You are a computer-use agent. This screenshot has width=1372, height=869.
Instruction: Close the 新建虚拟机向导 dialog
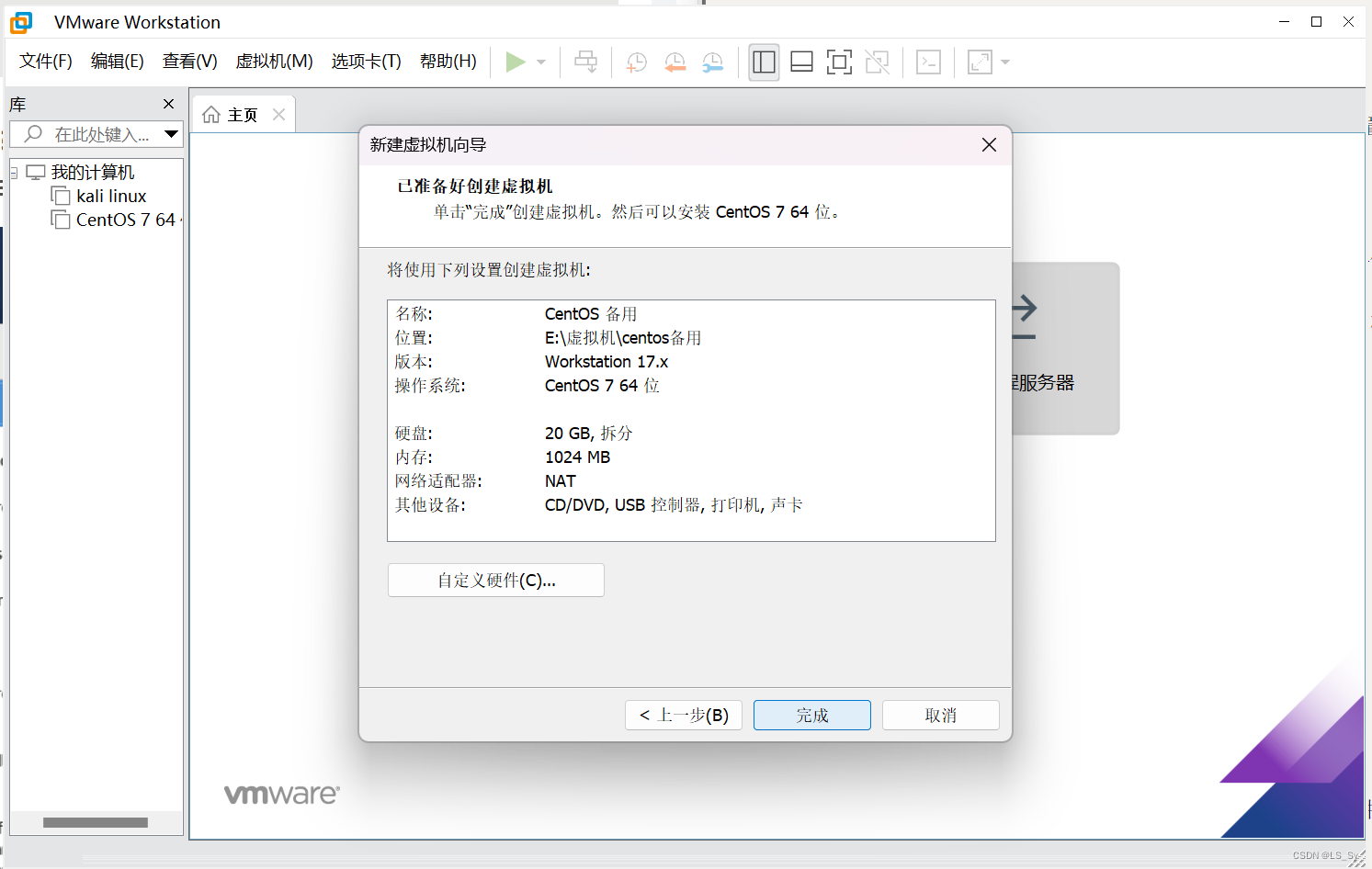[989, 145]
